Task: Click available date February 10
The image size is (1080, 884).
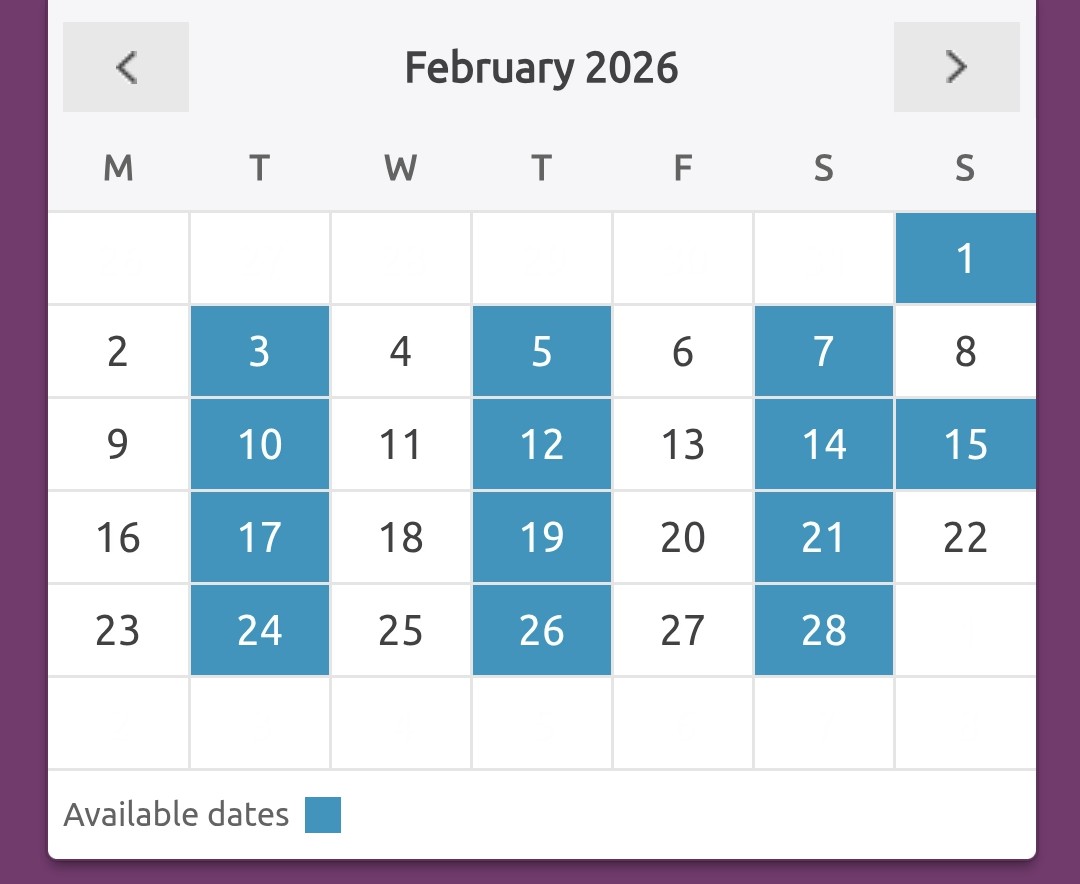Action: pos(260,445)
